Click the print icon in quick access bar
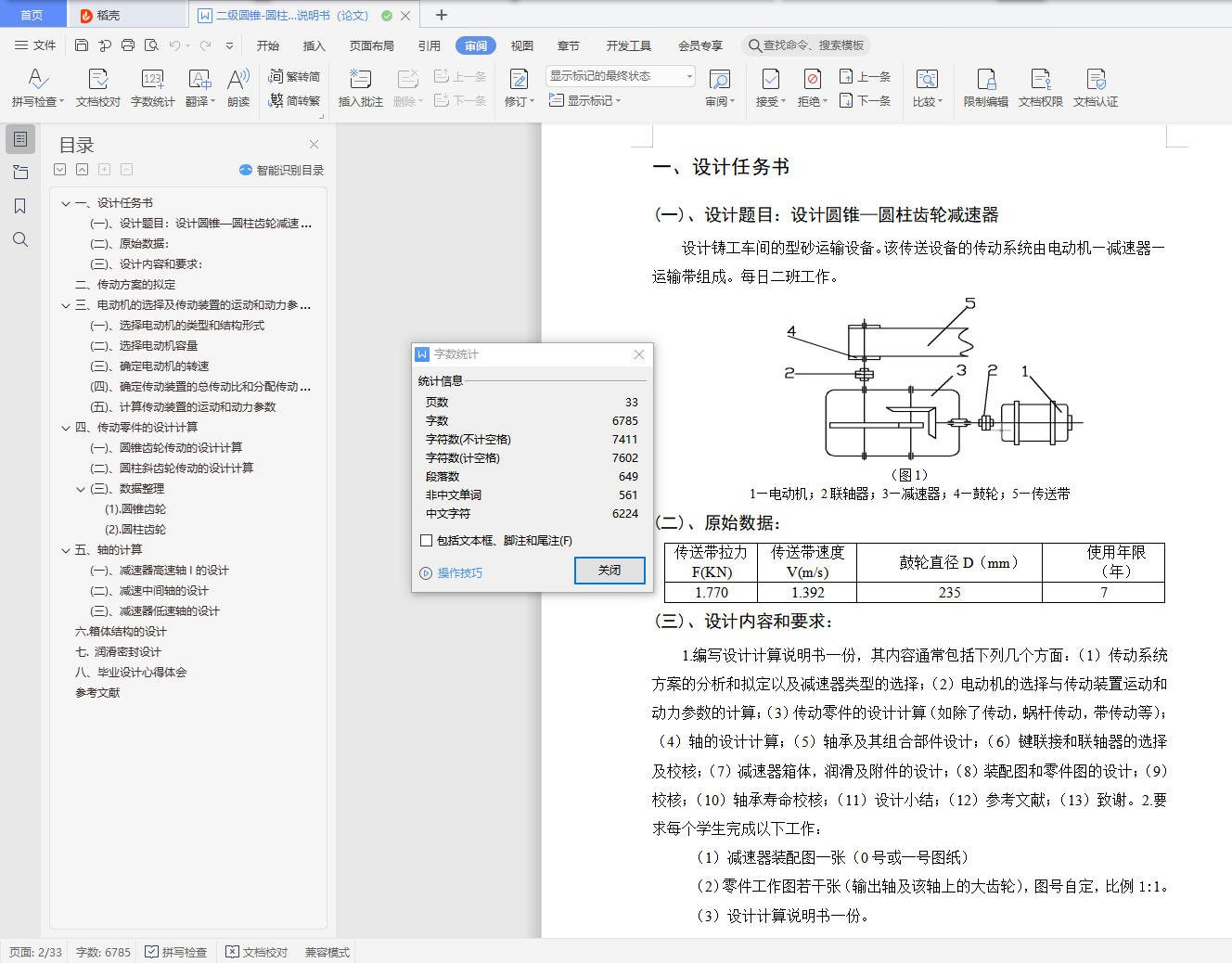Image resolution: width=1232 pixels, height=963 pixels. pyautogui.click(x=128, y=45)
